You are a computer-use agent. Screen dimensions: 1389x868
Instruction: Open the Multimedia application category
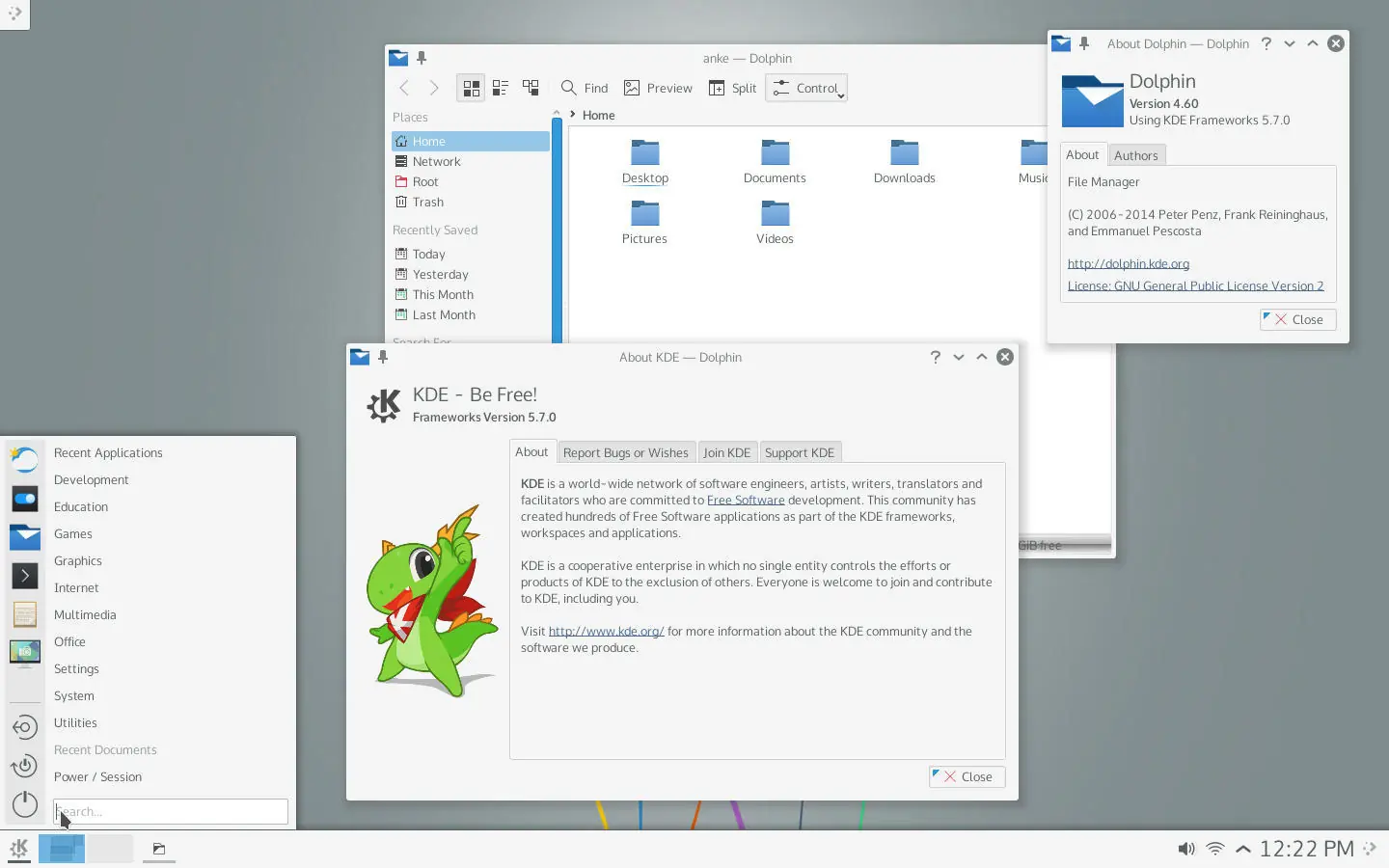[85, 614]
